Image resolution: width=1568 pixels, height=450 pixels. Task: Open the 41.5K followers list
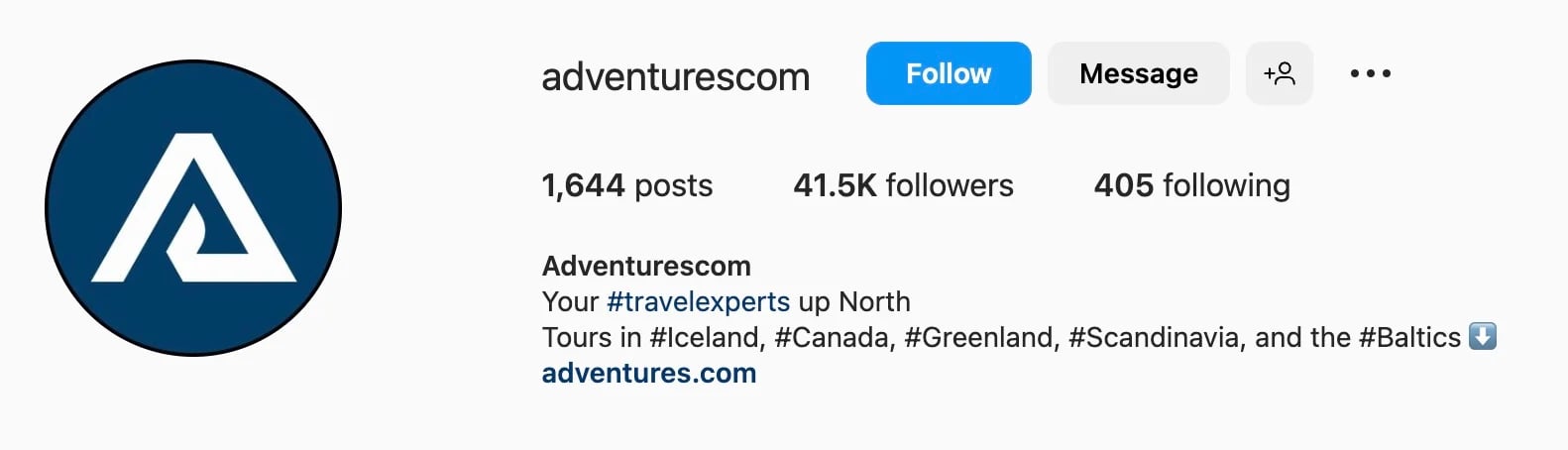click(903, 185)
